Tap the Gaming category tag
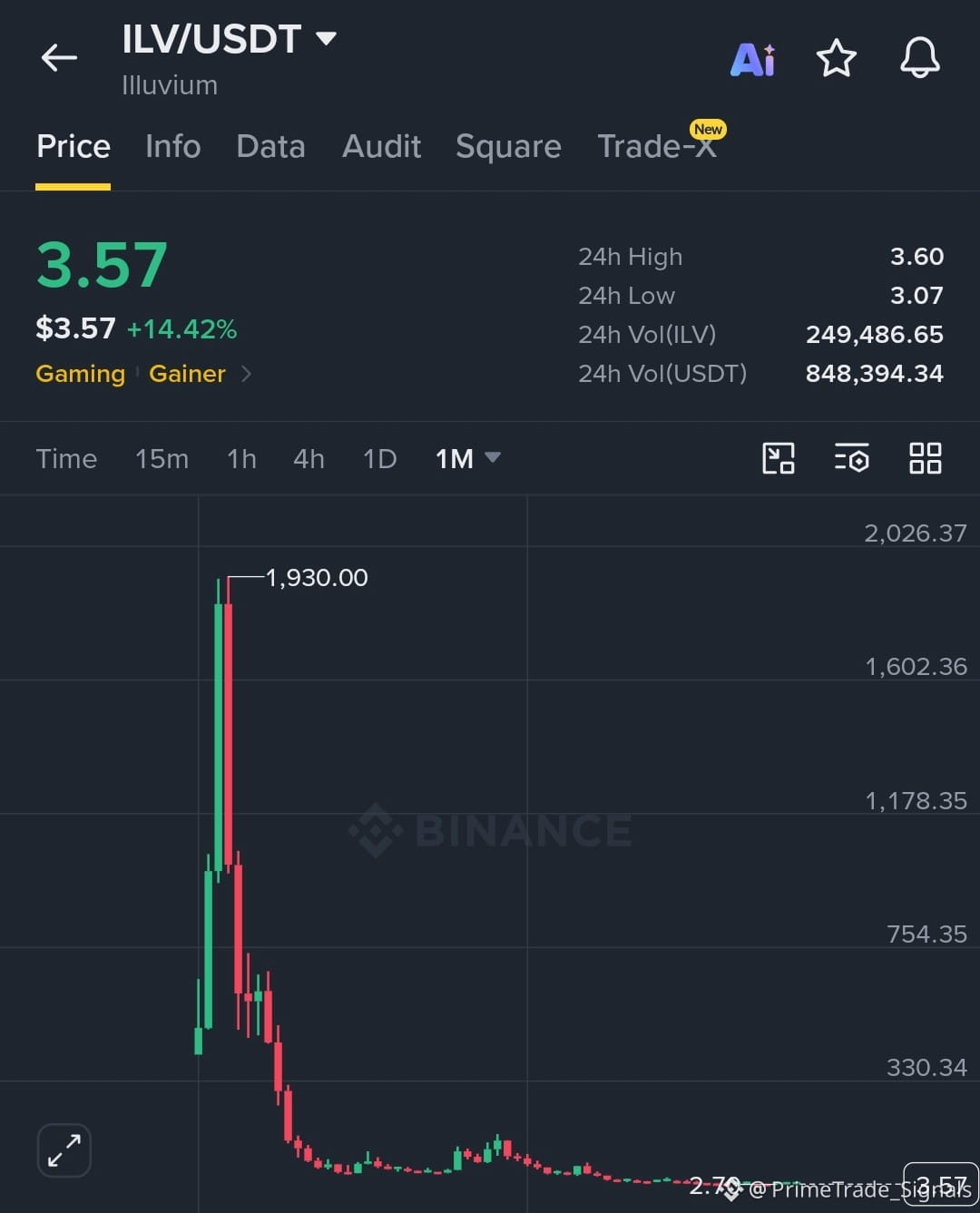Image resolution: width=980 pixels, height=1213 pixels. tap(80, 374)
